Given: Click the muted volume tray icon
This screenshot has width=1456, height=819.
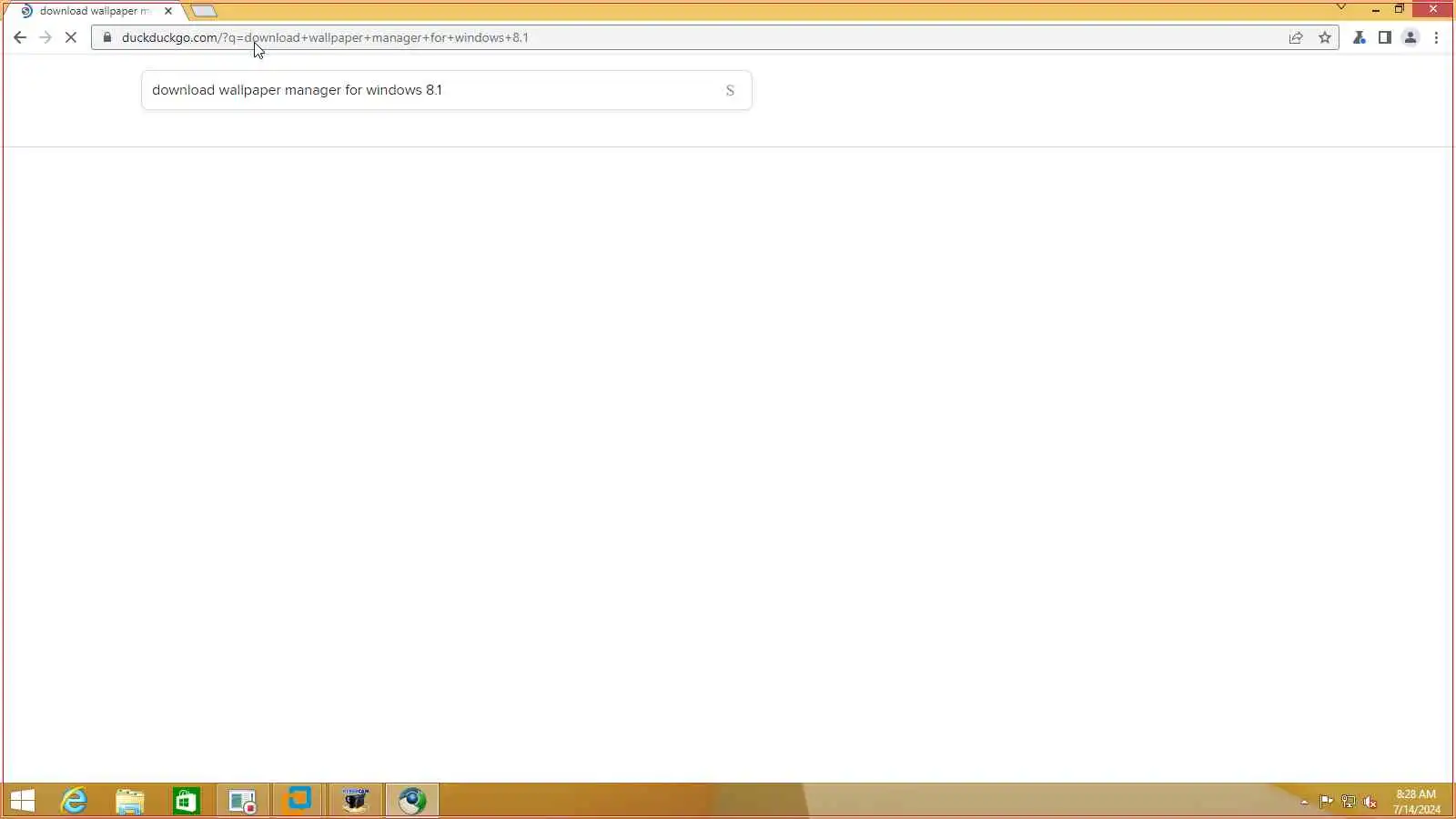Looking at the screenshot, I should (1370, 802).
